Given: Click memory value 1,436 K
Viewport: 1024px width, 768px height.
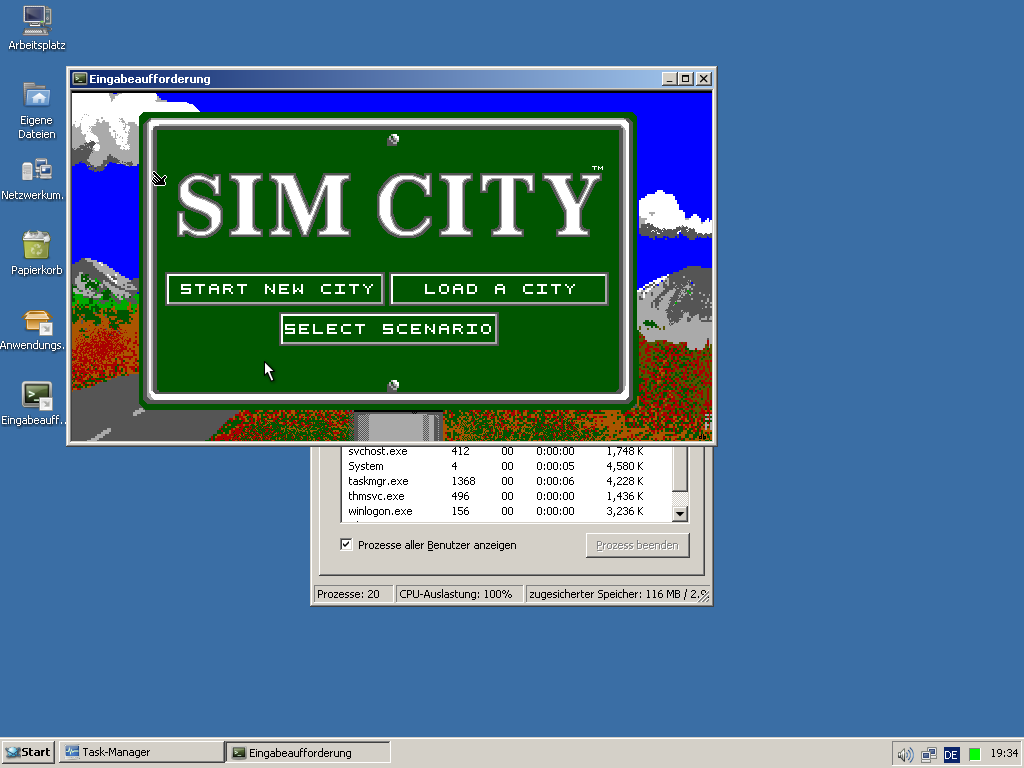Looking at the screenshot, I should 624,496.
